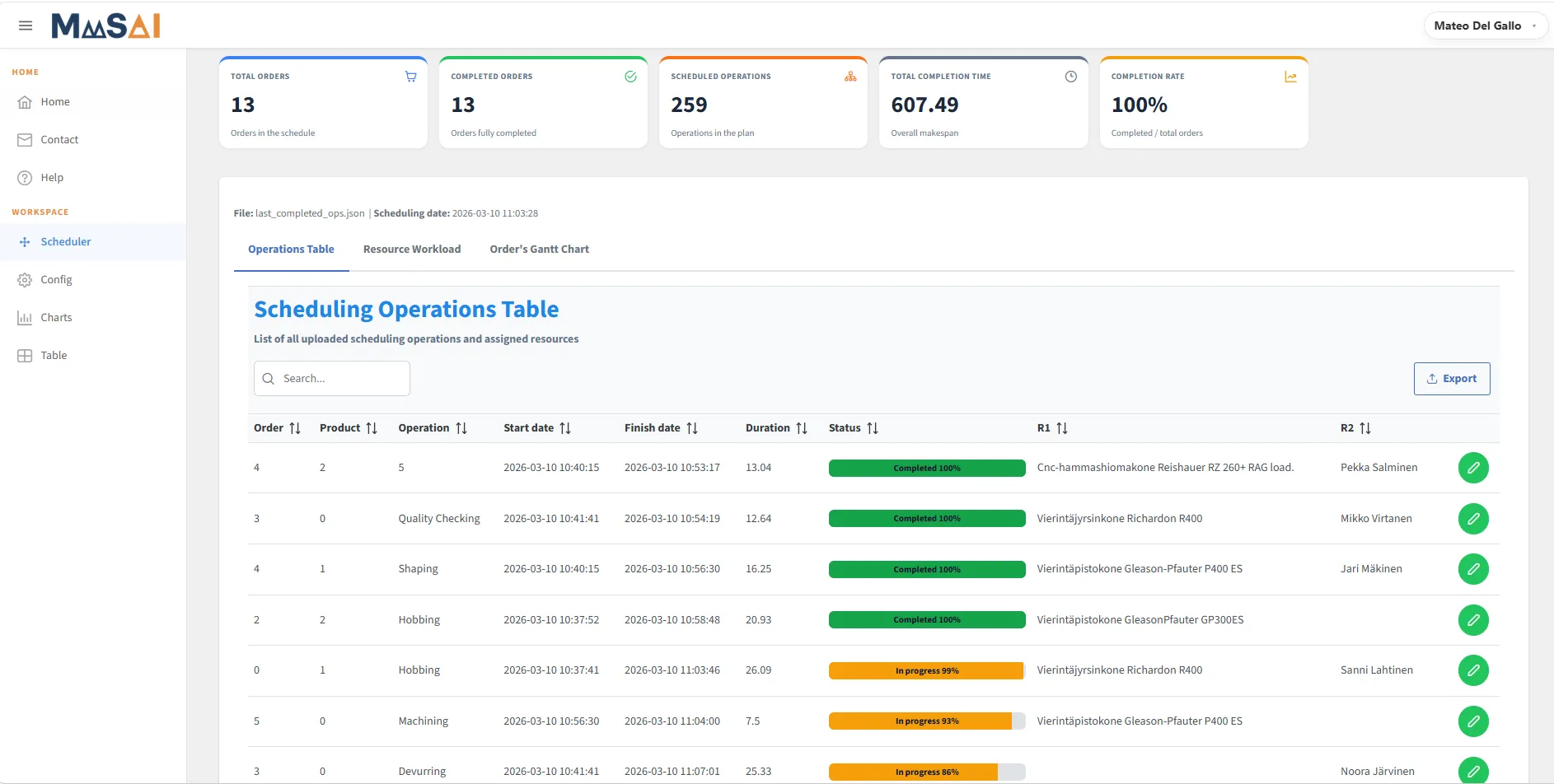The image size is (1554, 784).
Task: Sort table by Order column arrows
Action: 295,428
